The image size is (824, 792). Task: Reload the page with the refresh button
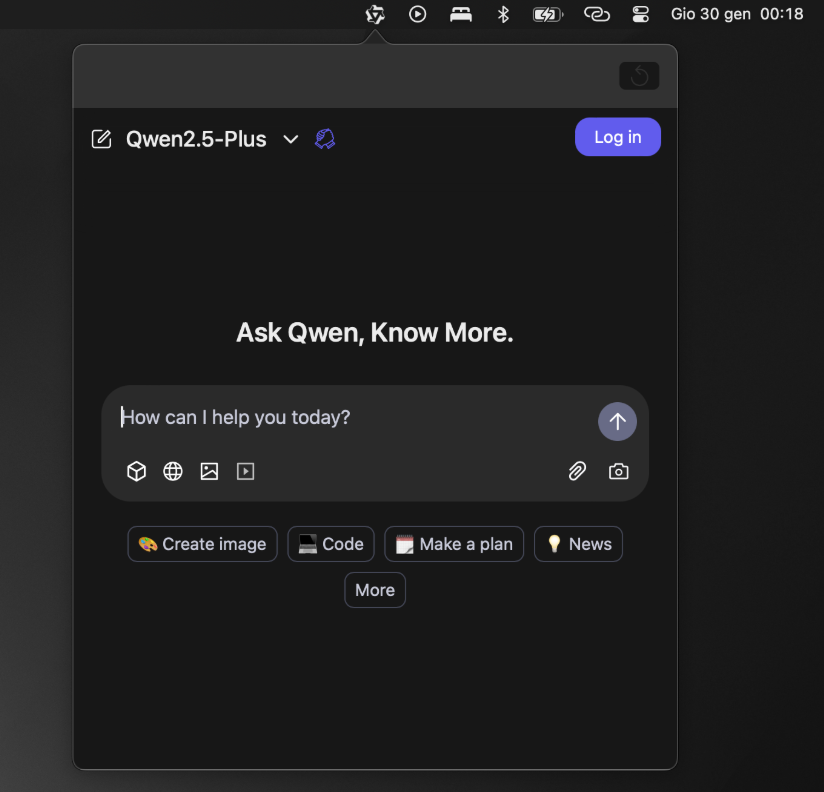tap(639, 76)
